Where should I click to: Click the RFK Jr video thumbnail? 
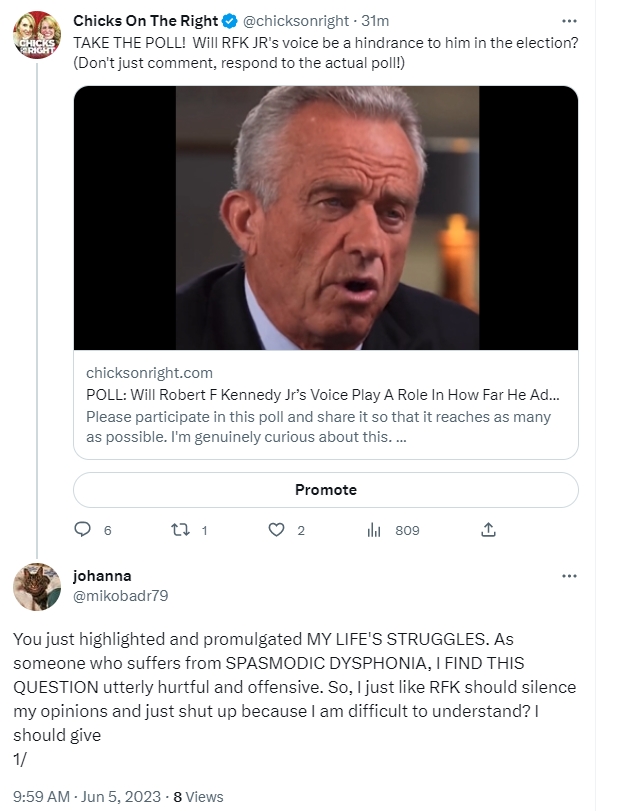[x=325, y=218]
